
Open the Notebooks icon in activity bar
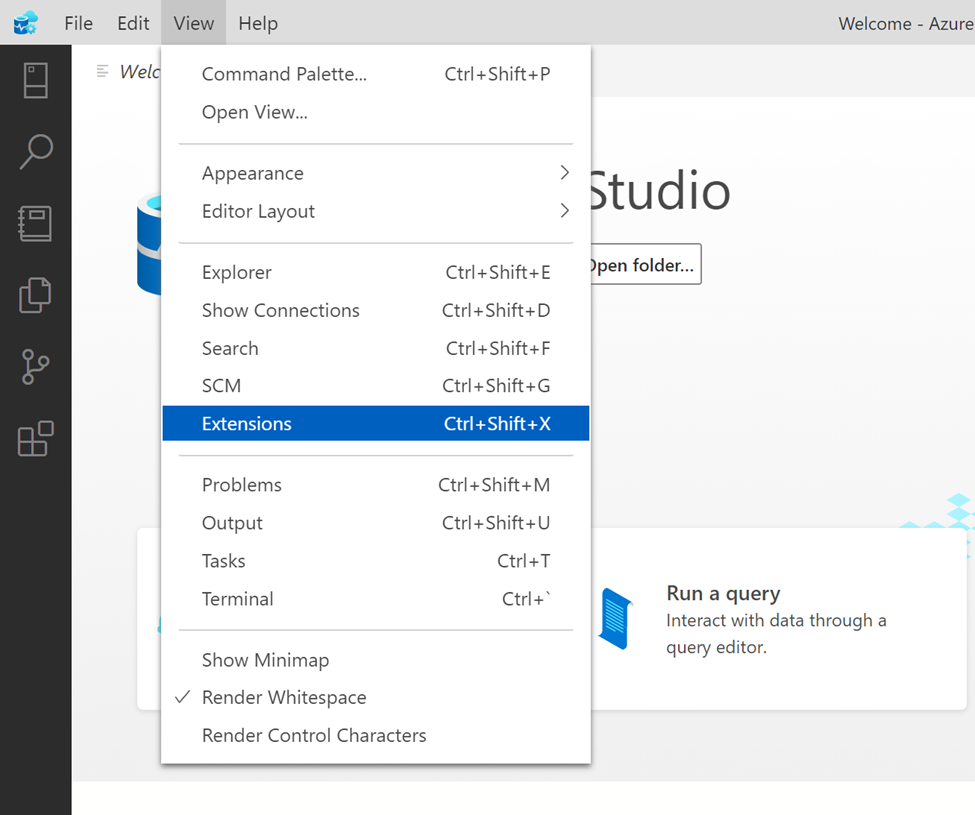(x=35, y=224)
